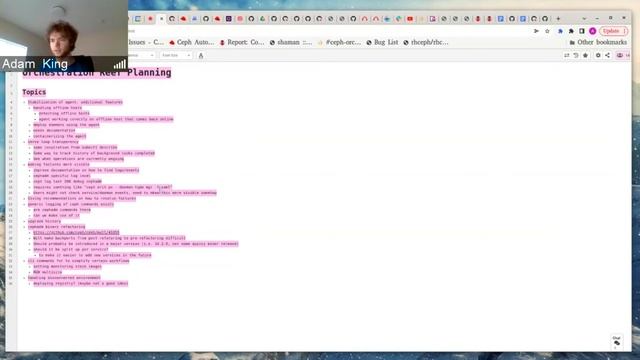Open the '#ceph-orc...' bookmark
The image size is (640, 360).
tap(340, 42)
